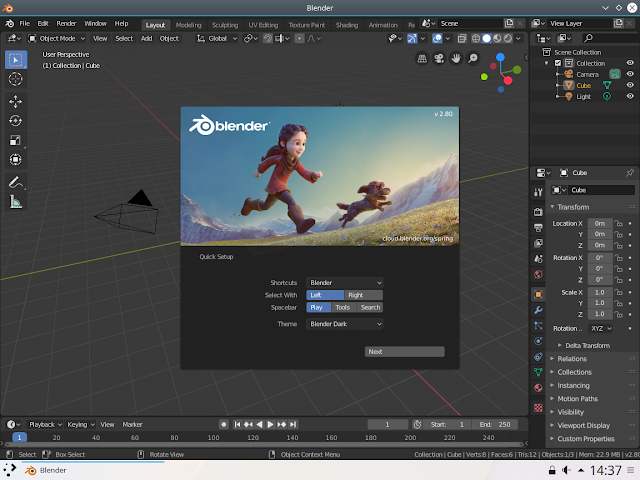Select the Rotate tool
This screenshot has width=640, height=480.
[16, 121]
